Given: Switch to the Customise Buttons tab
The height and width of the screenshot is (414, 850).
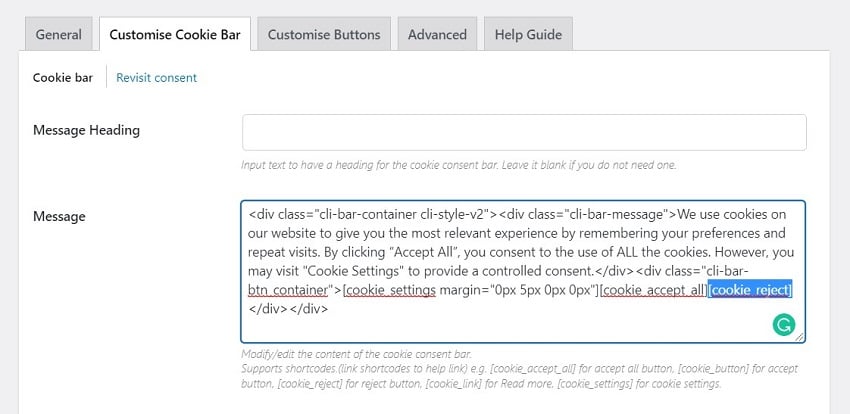Looking at the screenshot, I should click(324, 34).
